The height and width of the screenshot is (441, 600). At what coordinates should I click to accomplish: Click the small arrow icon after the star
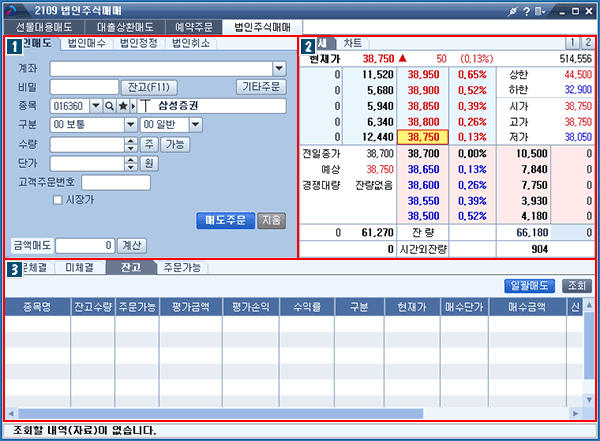tap(134, 105)
